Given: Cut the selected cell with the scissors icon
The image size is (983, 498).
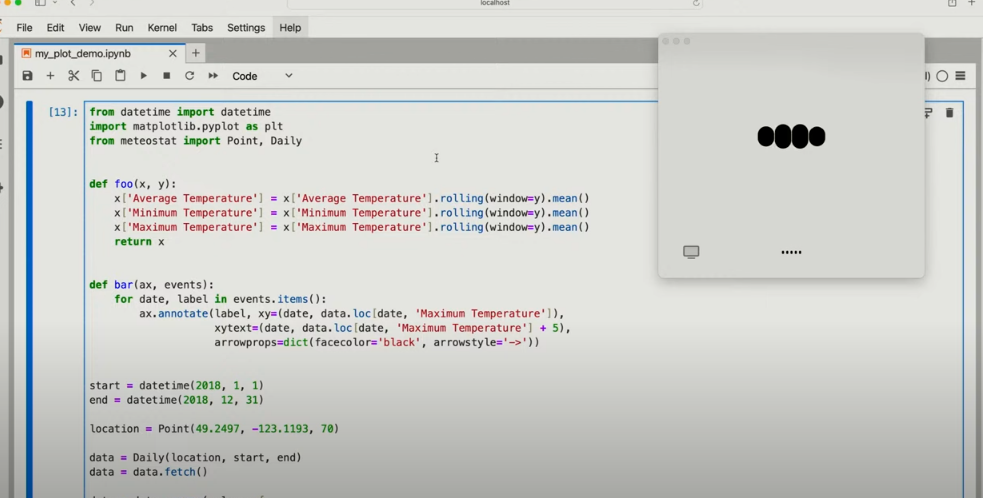Looking at the screenshot, I should point(73,76).
